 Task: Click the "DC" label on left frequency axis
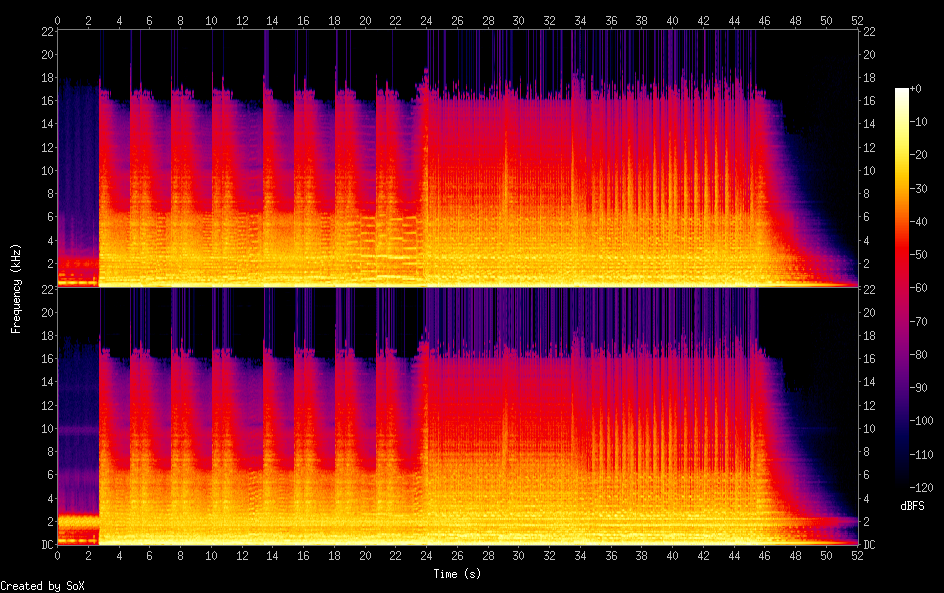pos(48,545)
